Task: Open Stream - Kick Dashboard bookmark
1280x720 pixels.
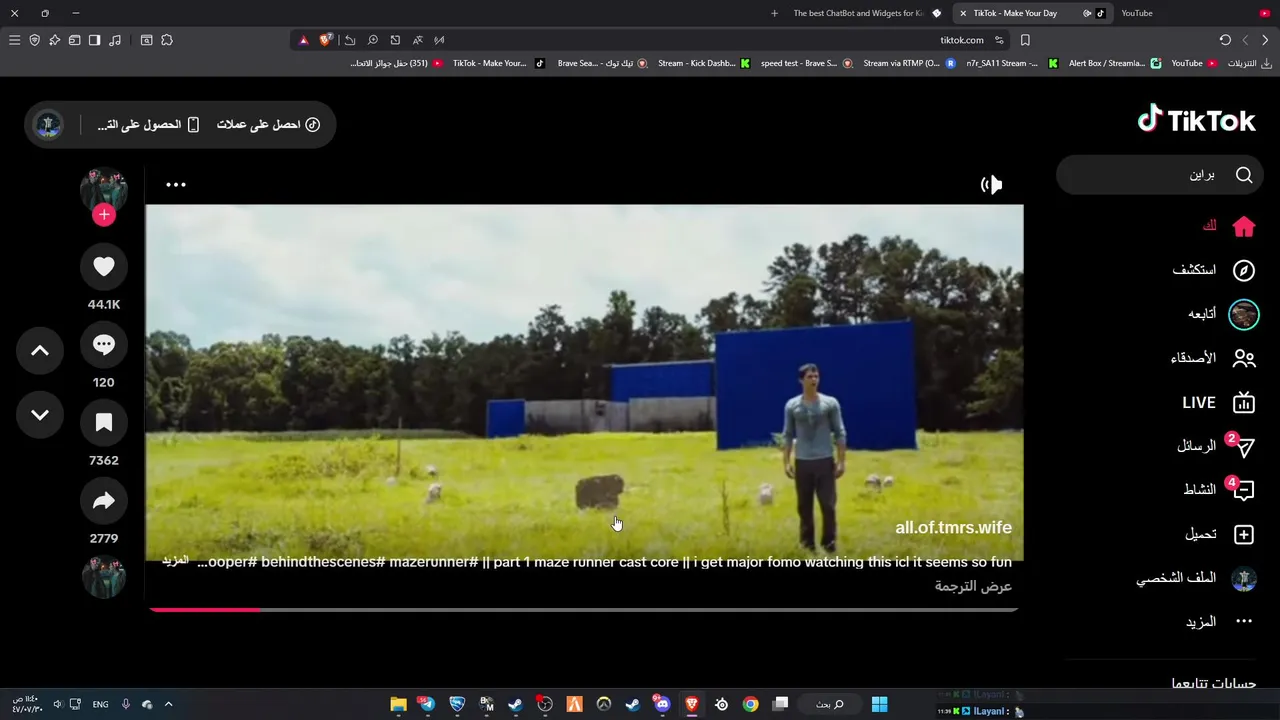Action: pos(704,63)
